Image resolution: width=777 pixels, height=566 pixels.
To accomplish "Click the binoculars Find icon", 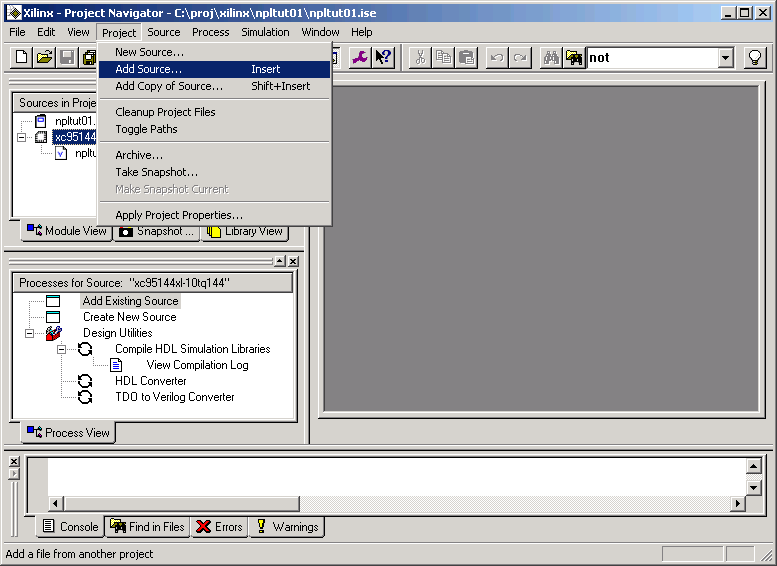I will 551,58.
